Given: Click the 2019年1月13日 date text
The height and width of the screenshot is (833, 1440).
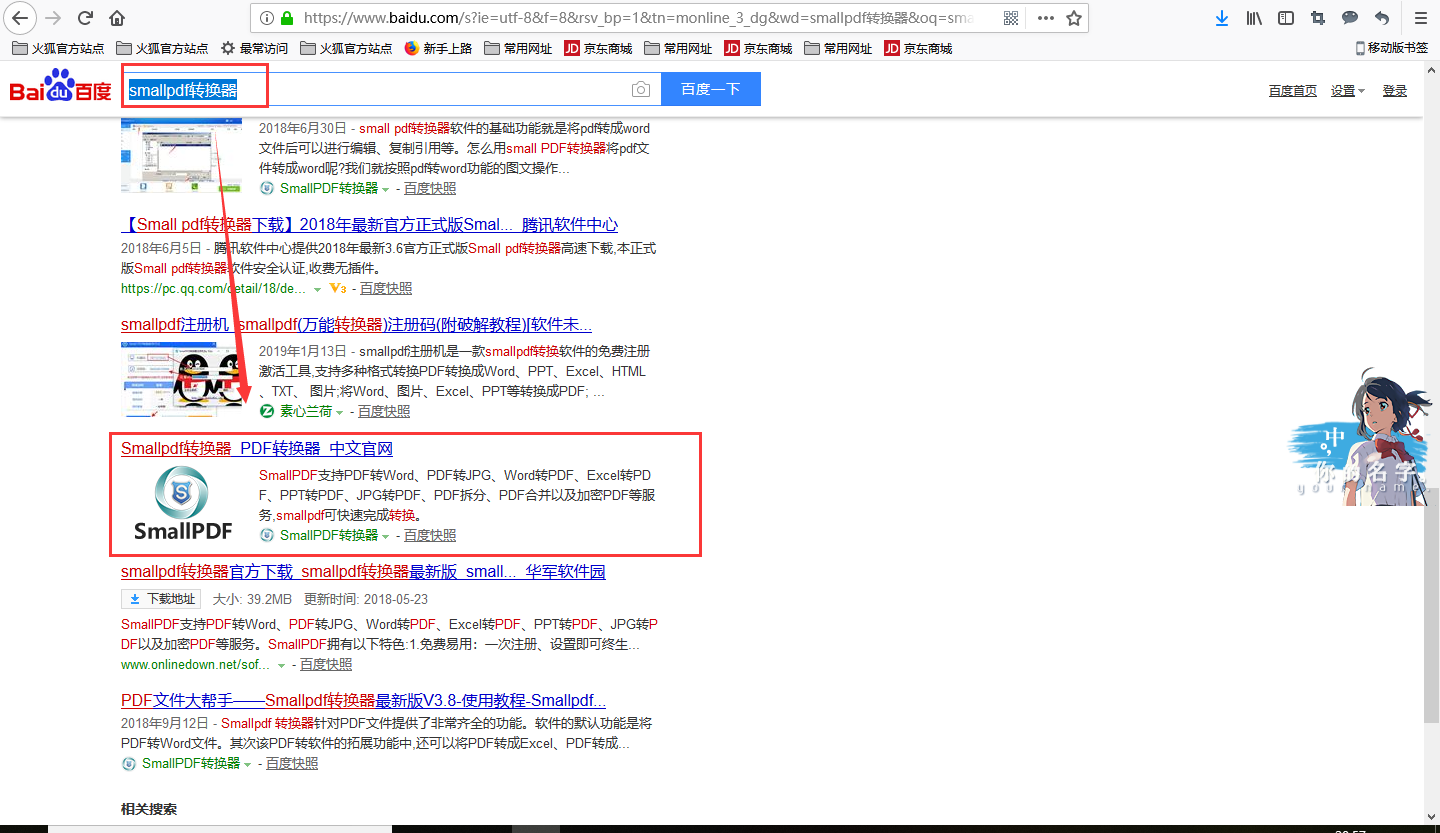Looking at the screenshot, I should pyautogui.click(x=303, y=352).
